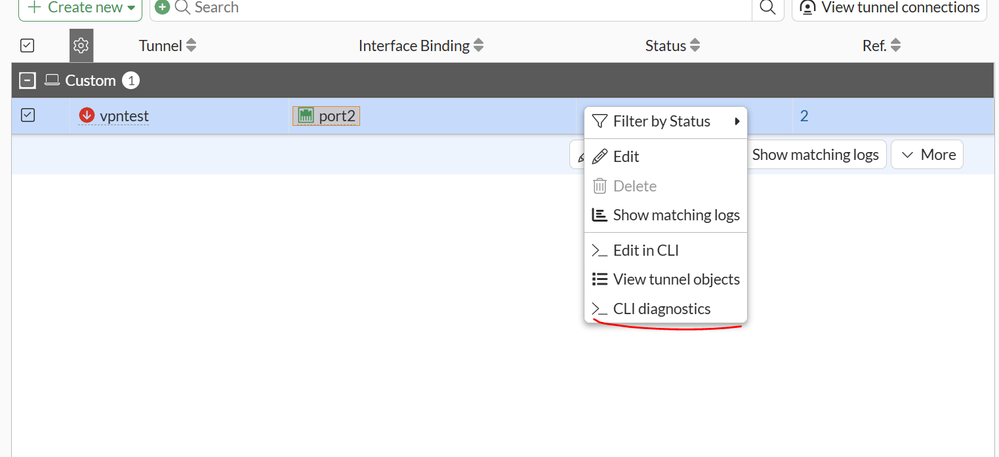This screenshot has height=457, width=999.
Task: Click the port2 interface icon
Action: pos(305,116)
